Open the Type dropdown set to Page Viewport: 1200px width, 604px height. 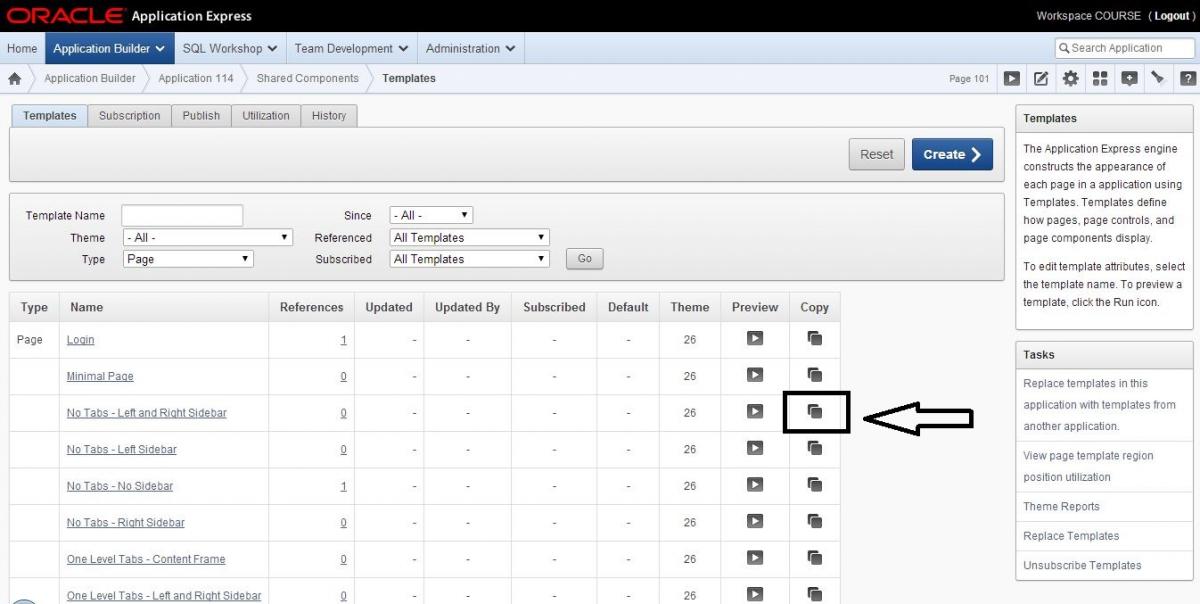coord(188,259)
